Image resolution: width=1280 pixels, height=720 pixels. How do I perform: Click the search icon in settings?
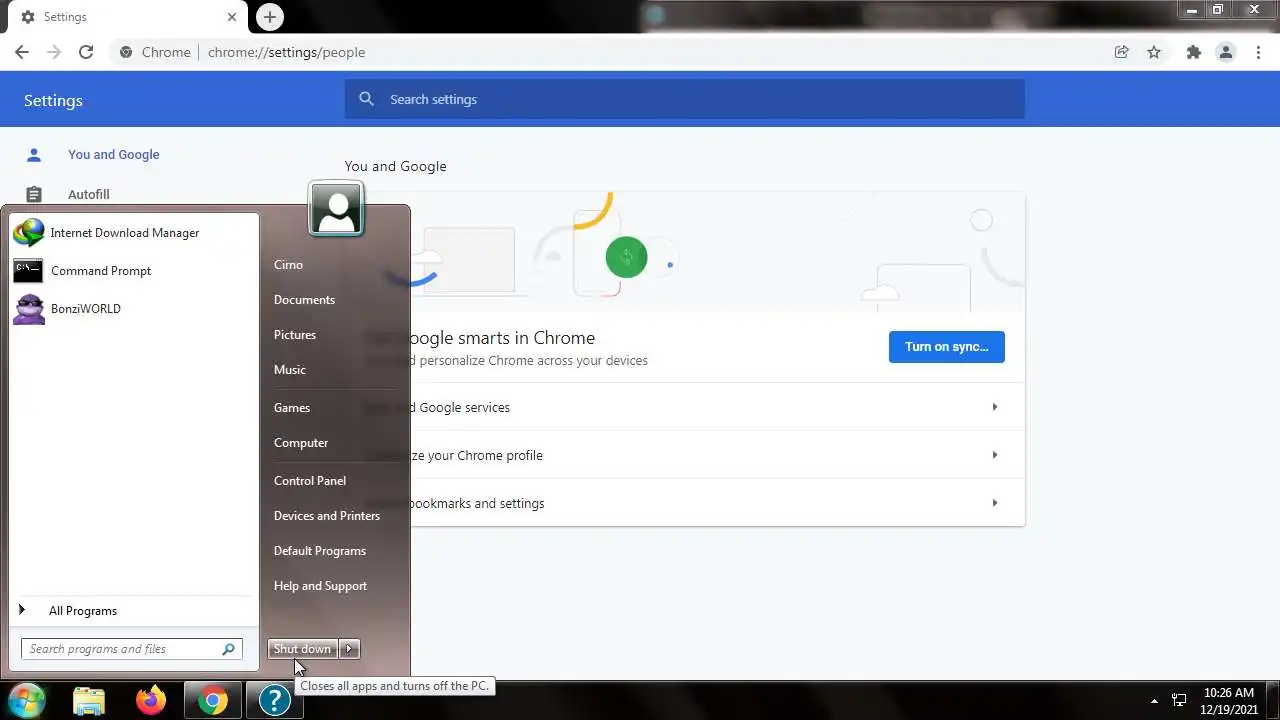click(x=367, y=99)
